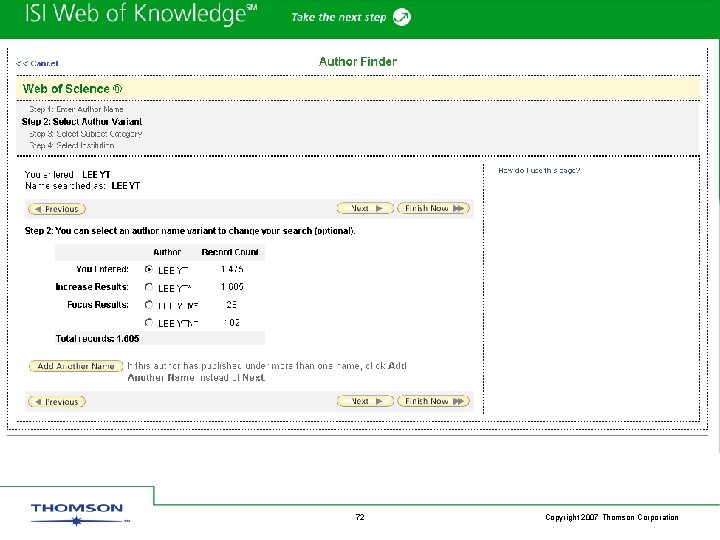Click the record count for the 'You Entered' row
This screenshot has width=720, height=540.
[232, 269]
